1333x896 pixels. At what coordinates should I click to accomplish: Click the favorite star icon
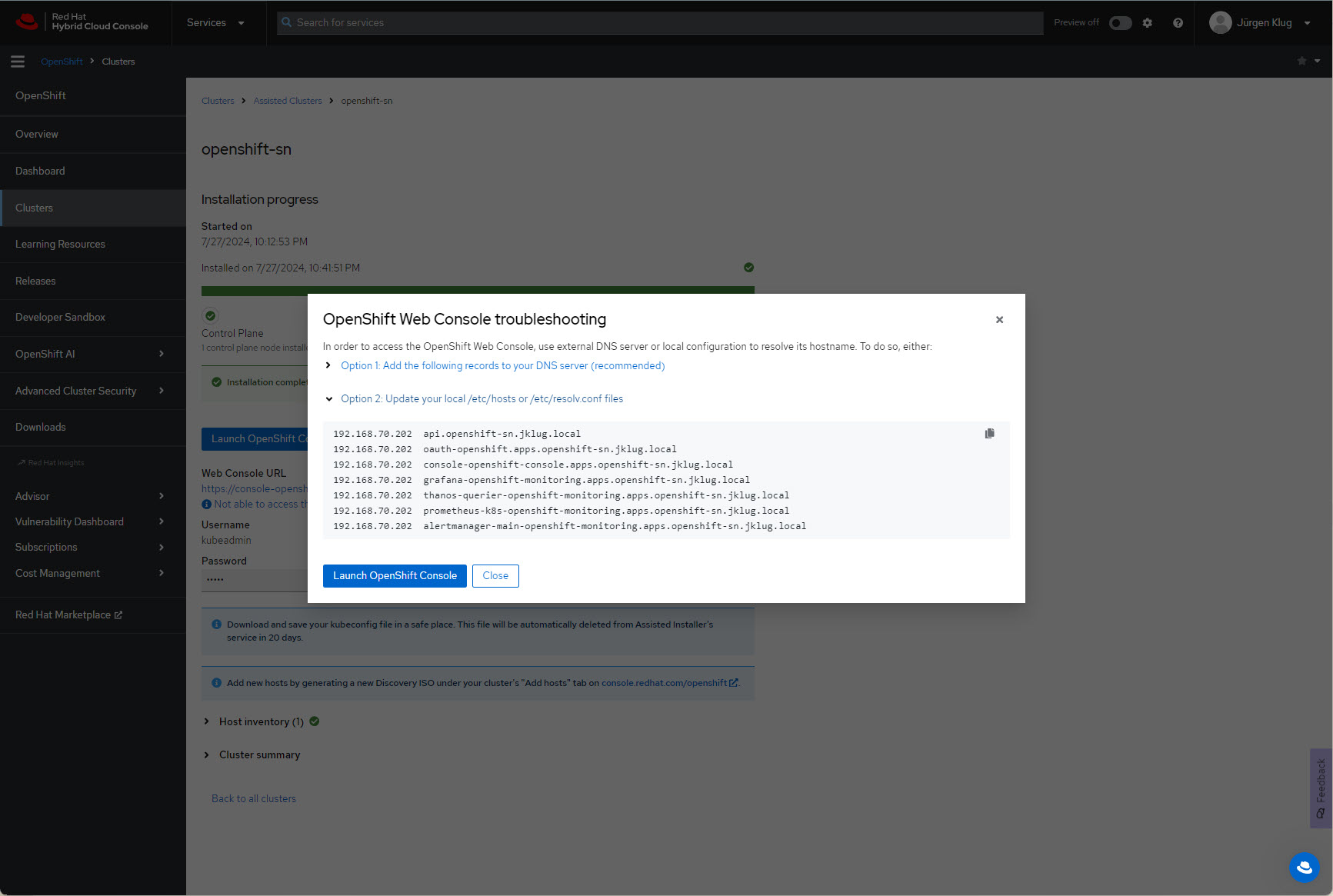click(1301, 62)
